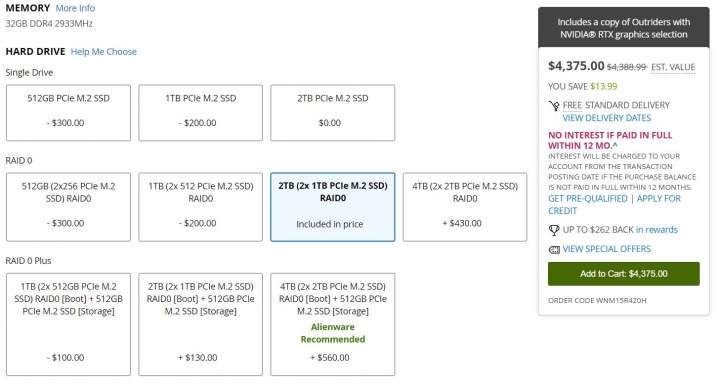720x386 pixels.
Task: Select the Alienware Recommended 4TB RAID0 Plus option
Action: tap(332, 324)
